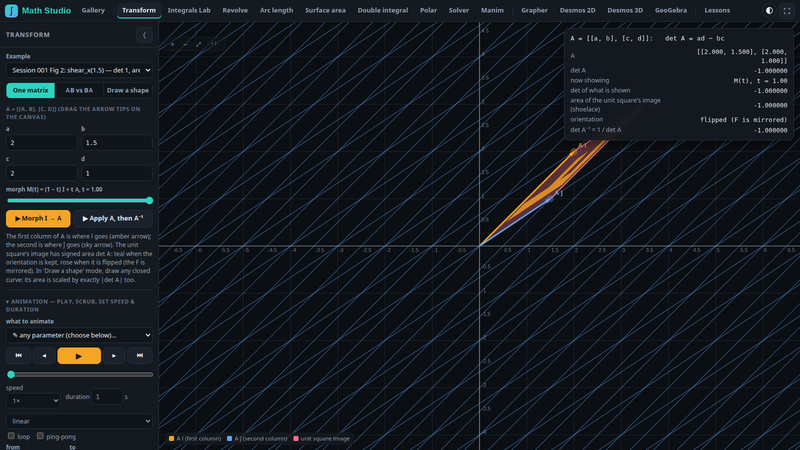The height and width of the screenshot is (450, 800).
Task: Click the rose unit square image swatch
Action: point(296,438)
